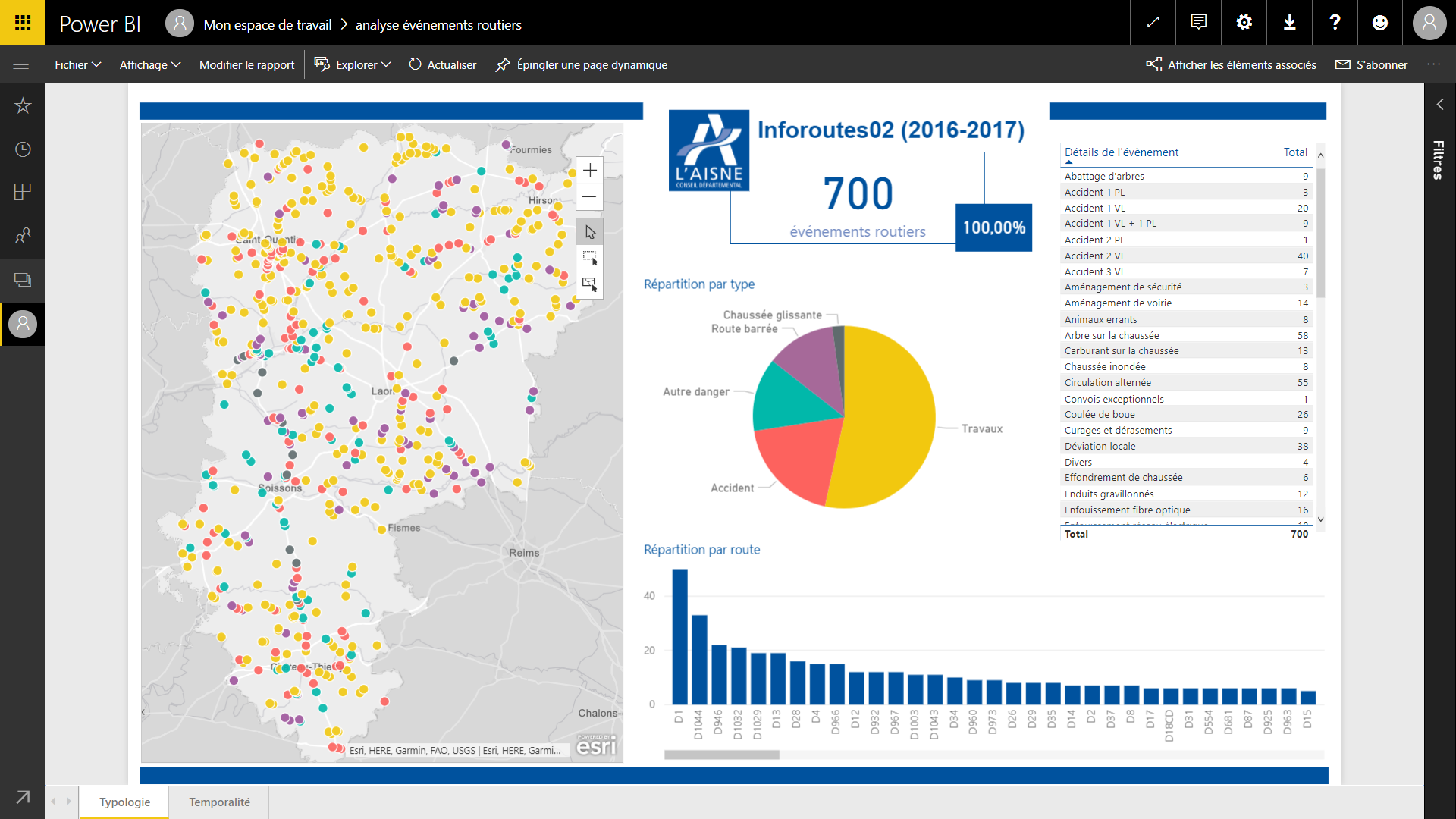Image resolution: width=1456 pixels, height=819 pixels.
Task: Click the feedback smiley icon
Action: [x=1380, y=23]
